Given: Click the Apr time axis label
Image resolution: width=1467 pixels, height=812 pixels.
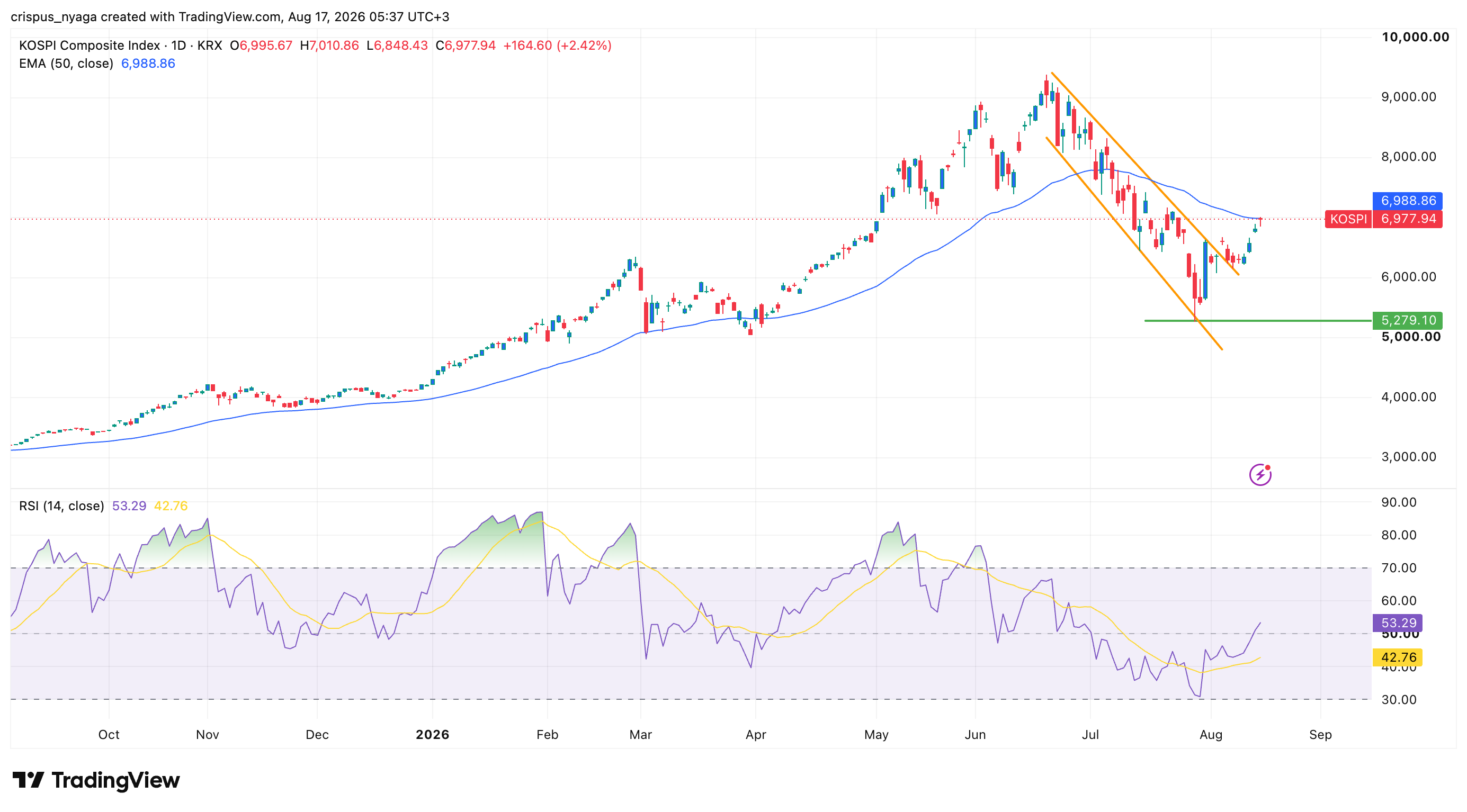Looking at the screenshot, I should [x=756, y=735].
